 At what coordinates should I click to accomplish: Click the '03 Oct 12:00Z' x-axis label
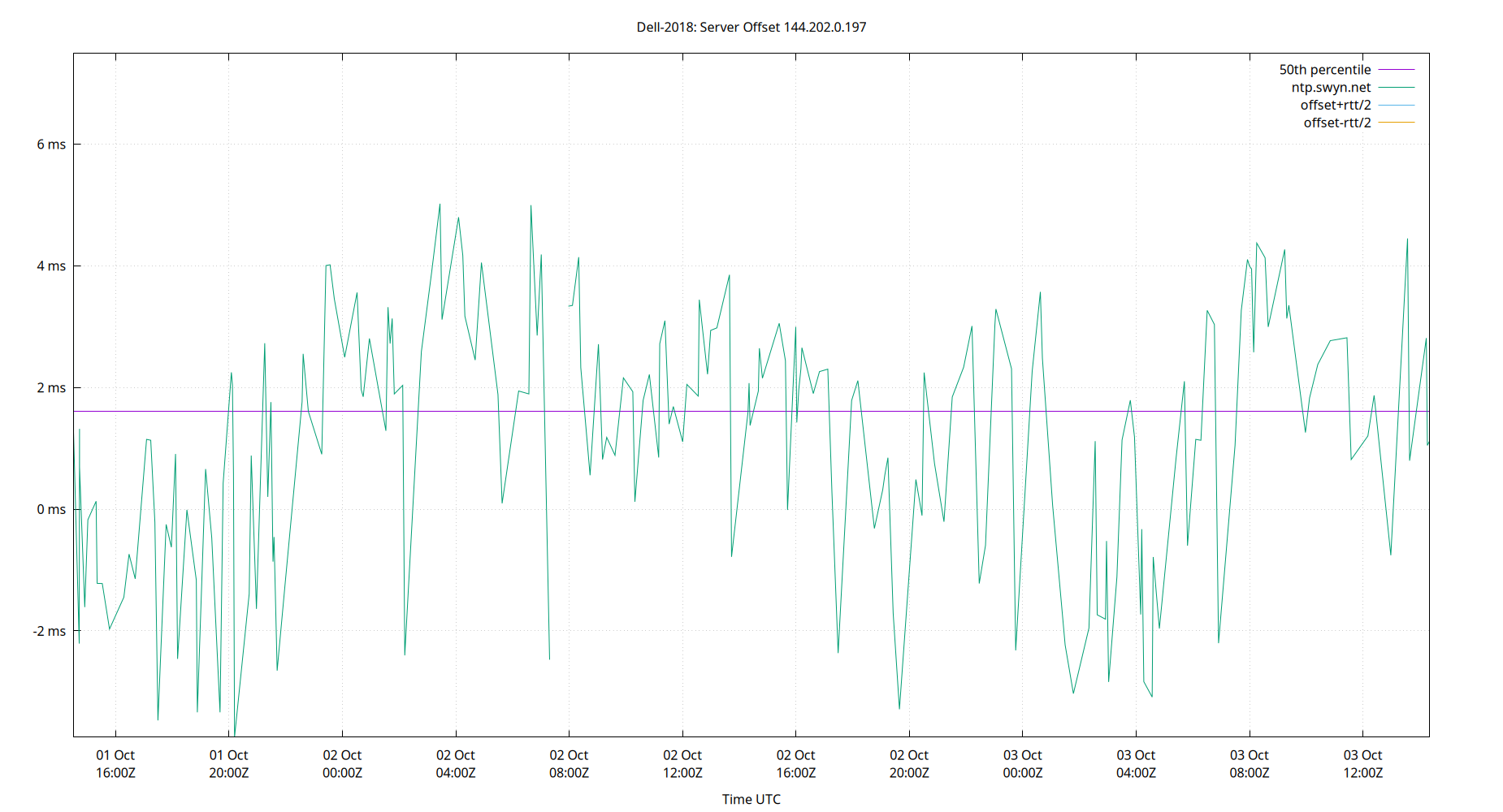[1362, 764]
